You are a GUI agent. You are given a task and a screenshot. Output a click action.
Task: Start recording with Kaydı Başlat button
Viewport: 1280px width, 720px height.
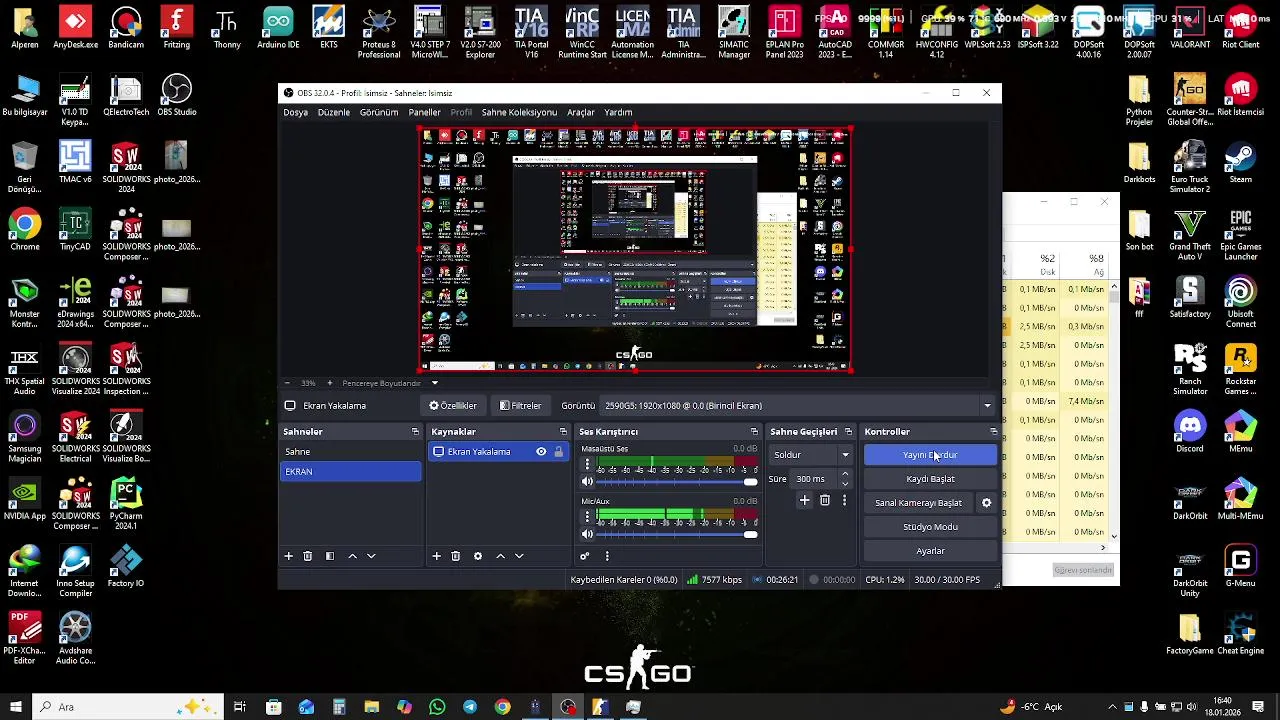pos(930,479)
